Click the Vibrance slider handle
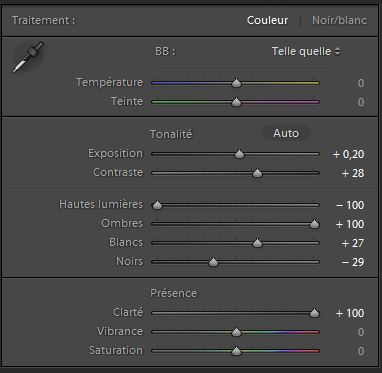Screen dimensions: 382x373 [236, 332]
